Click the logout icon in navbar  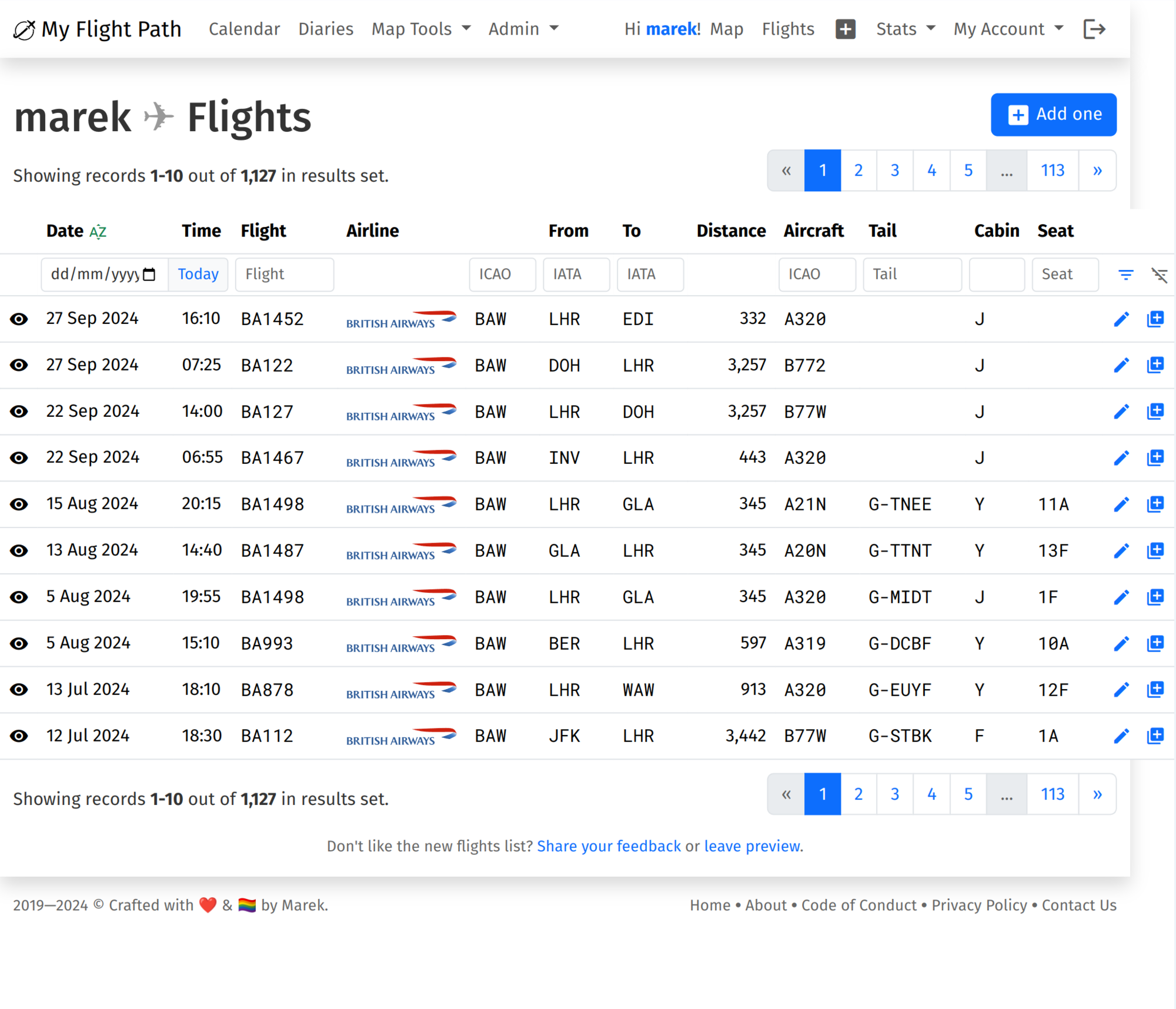(x=1094, y=29)
